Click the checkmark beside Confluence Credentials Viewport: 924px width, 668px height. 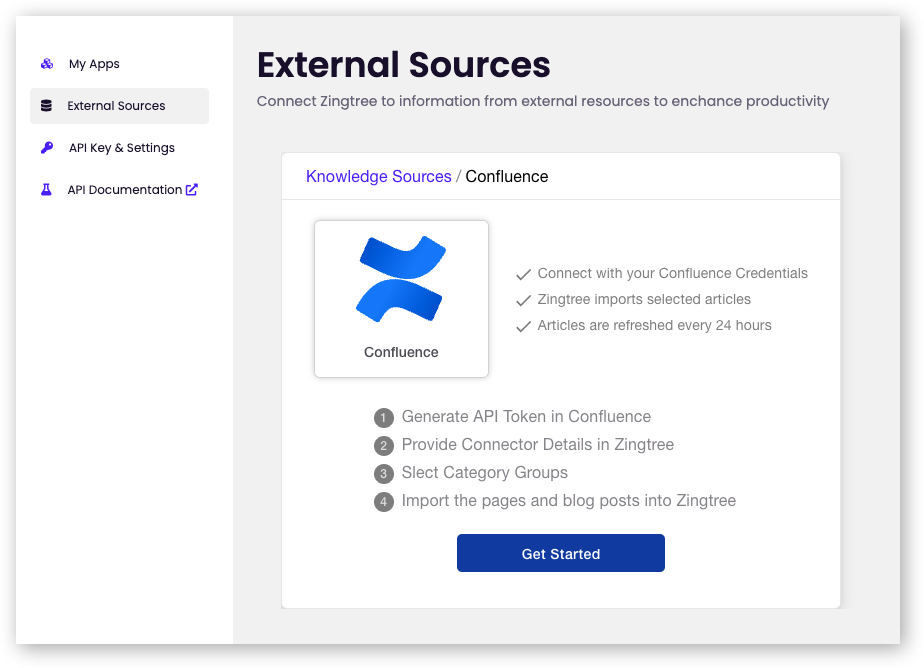(523, 274)
